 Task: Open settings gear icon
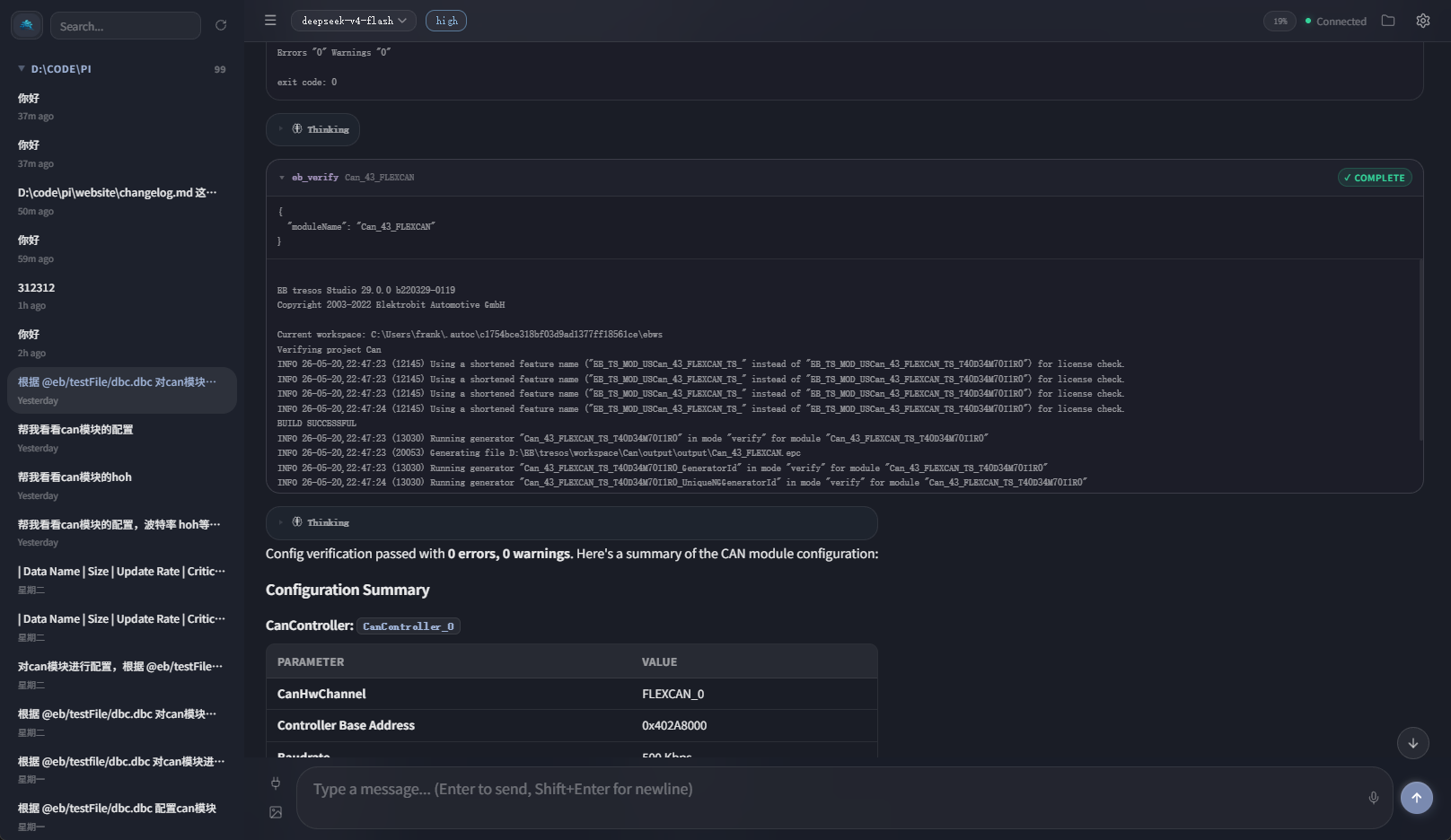click(x=1423, y=21)
